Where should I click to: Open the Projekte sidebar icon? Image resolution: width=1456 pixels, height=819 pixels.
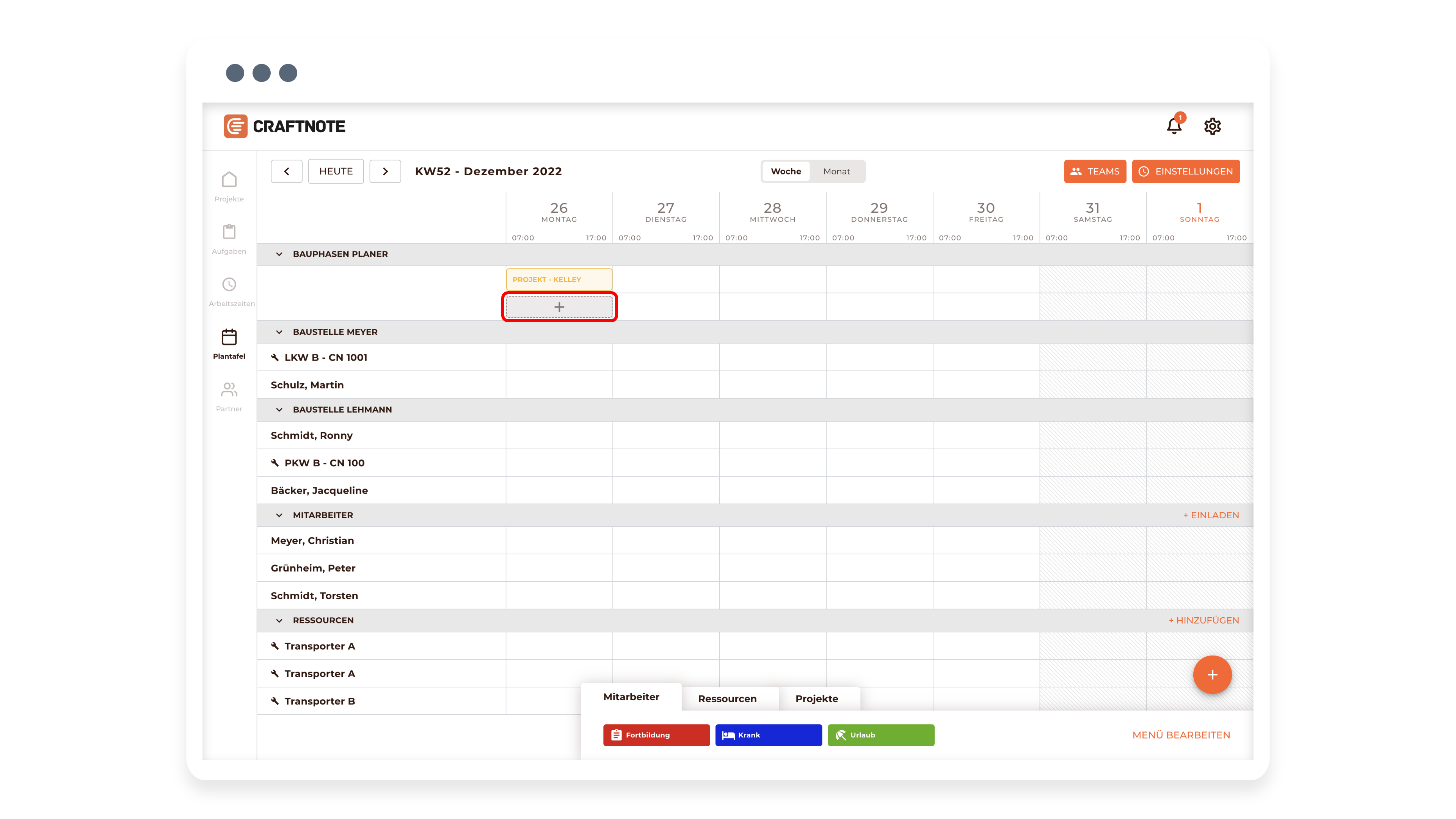229,180
